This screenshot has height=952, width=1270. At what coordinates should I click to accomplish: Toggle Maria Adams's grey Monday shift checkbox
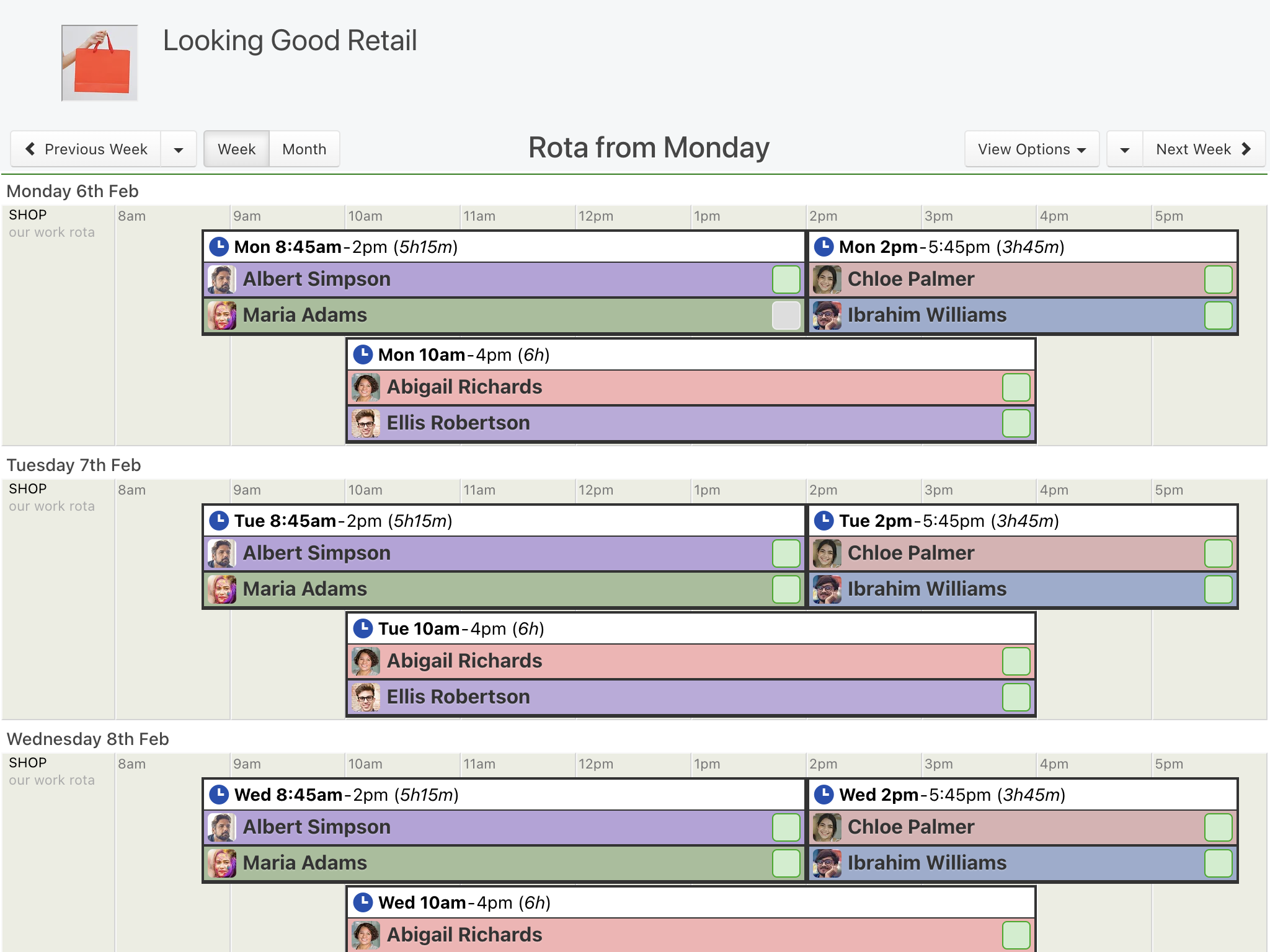(x=786, y=315)
